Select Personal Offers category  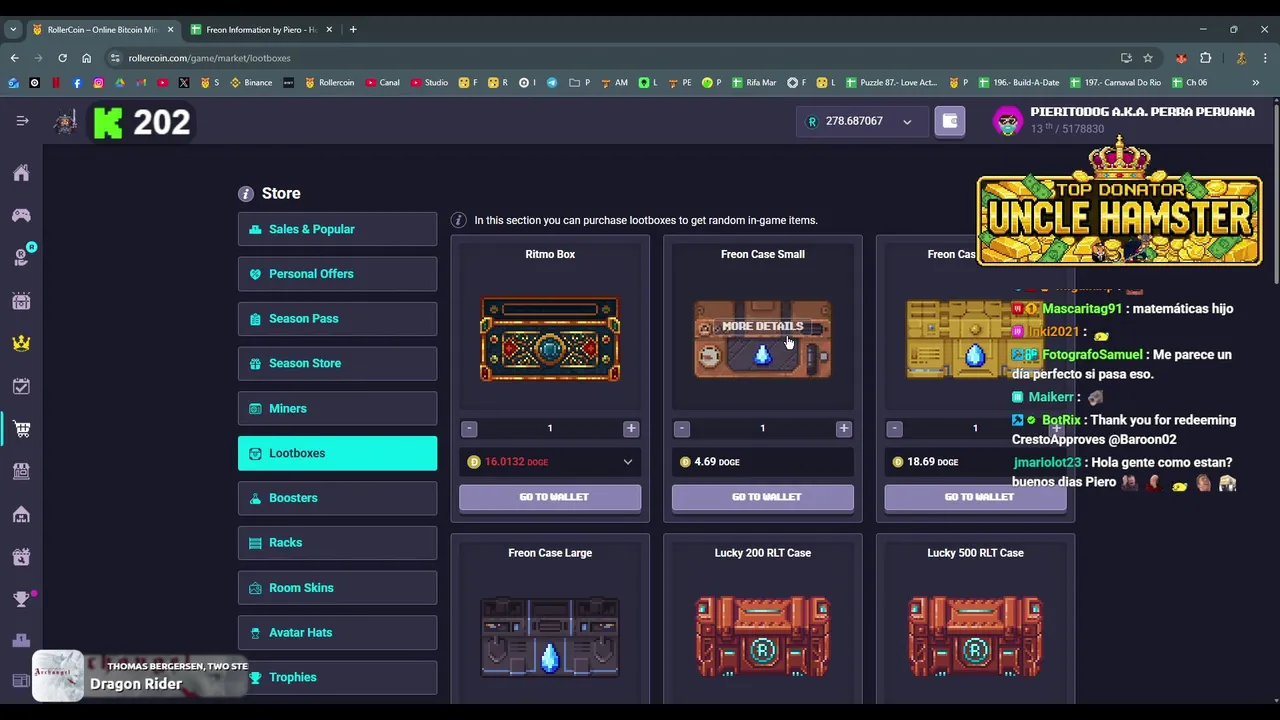coord(337,274)
